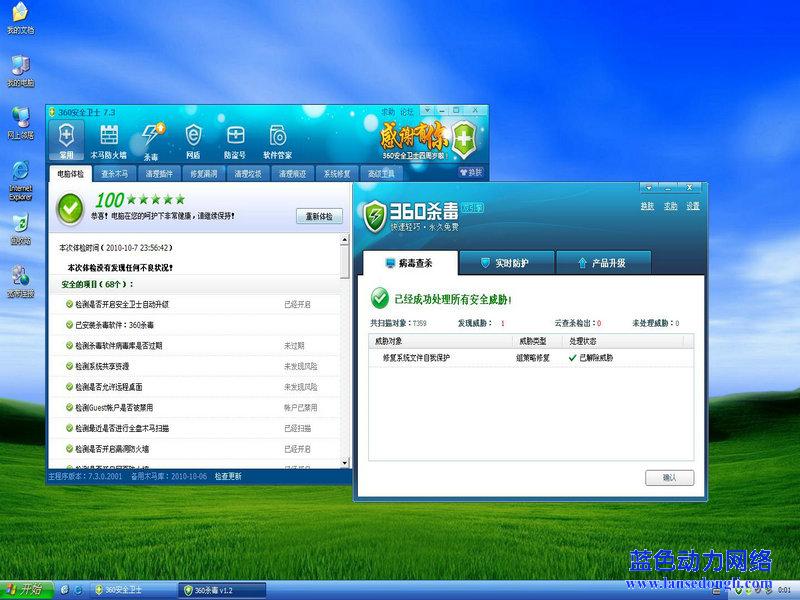Open 软件管家 software manager icon
The image size is (800, 600).
pos(277,140)
